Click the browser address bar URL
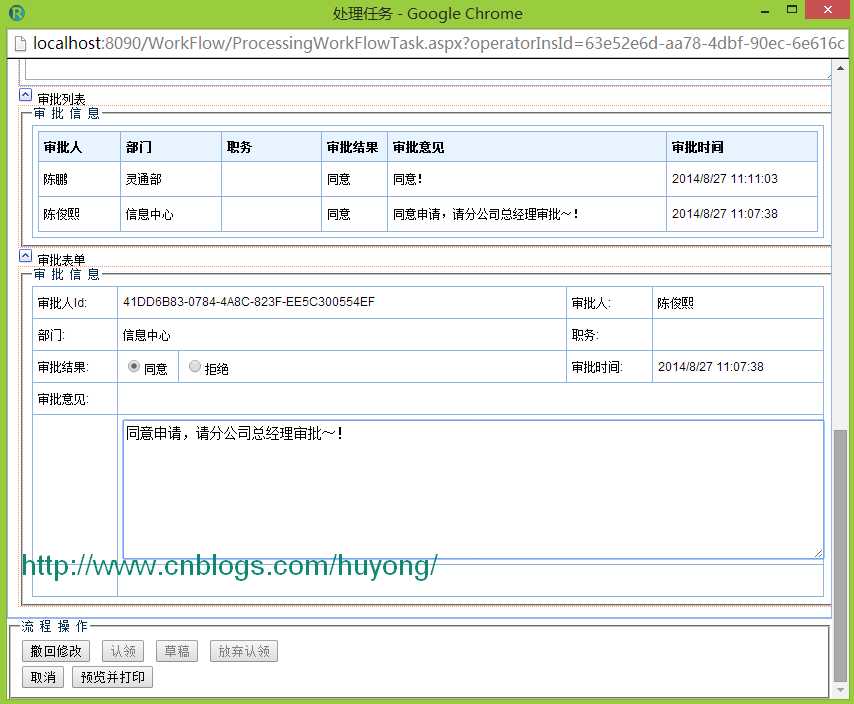The width and height of the screenshot is (854, 704). click(438, 43)
